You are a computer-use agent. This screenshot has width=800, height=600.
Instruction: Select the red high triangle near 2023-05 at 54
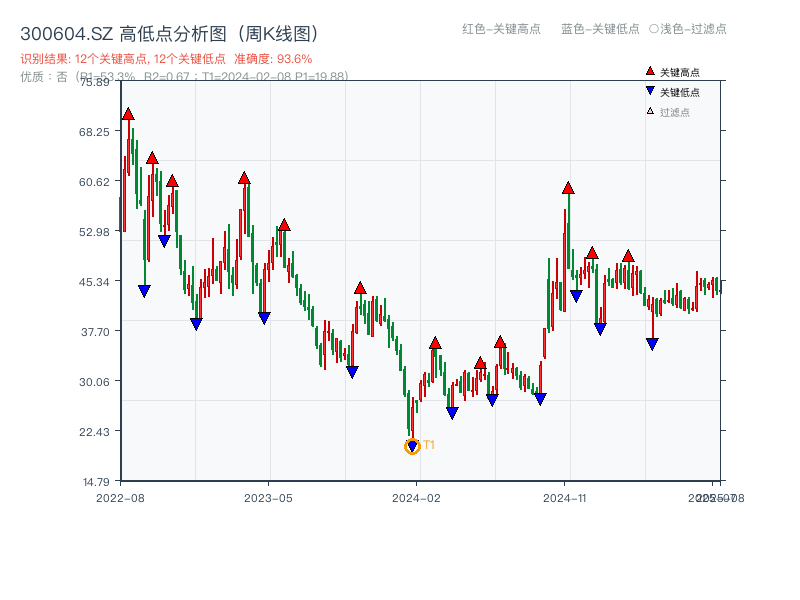coord(284,225)
